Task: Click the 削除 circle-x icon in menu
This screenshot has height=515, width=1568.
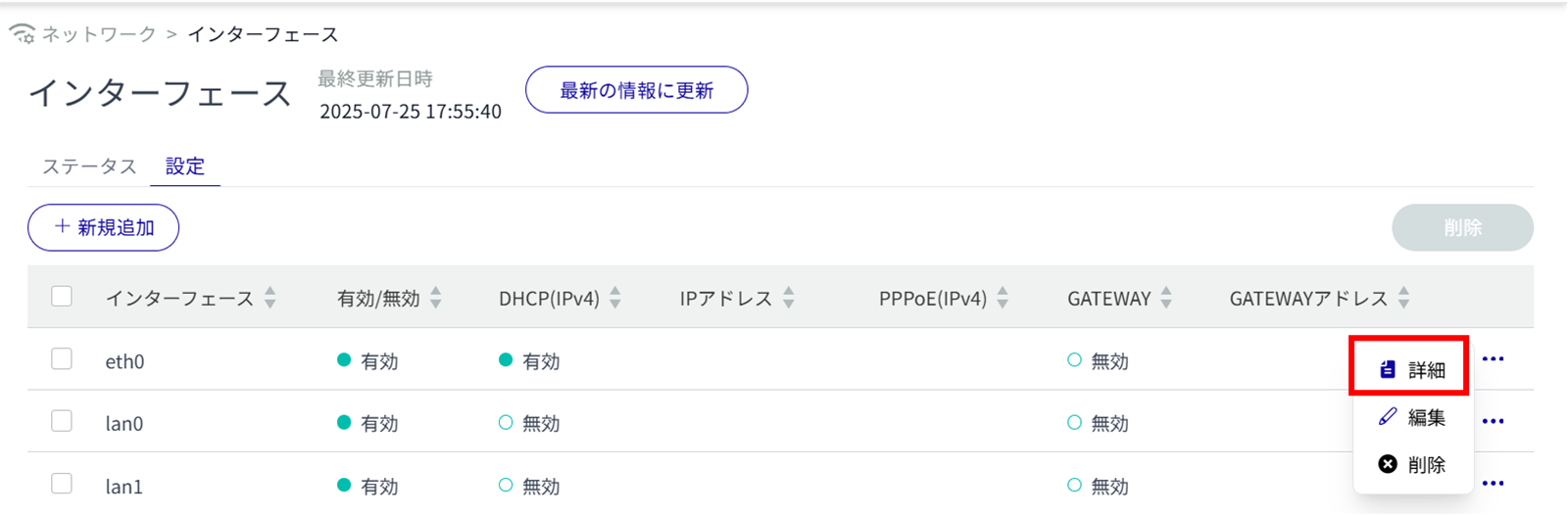Action: (x=1388, y=464)
